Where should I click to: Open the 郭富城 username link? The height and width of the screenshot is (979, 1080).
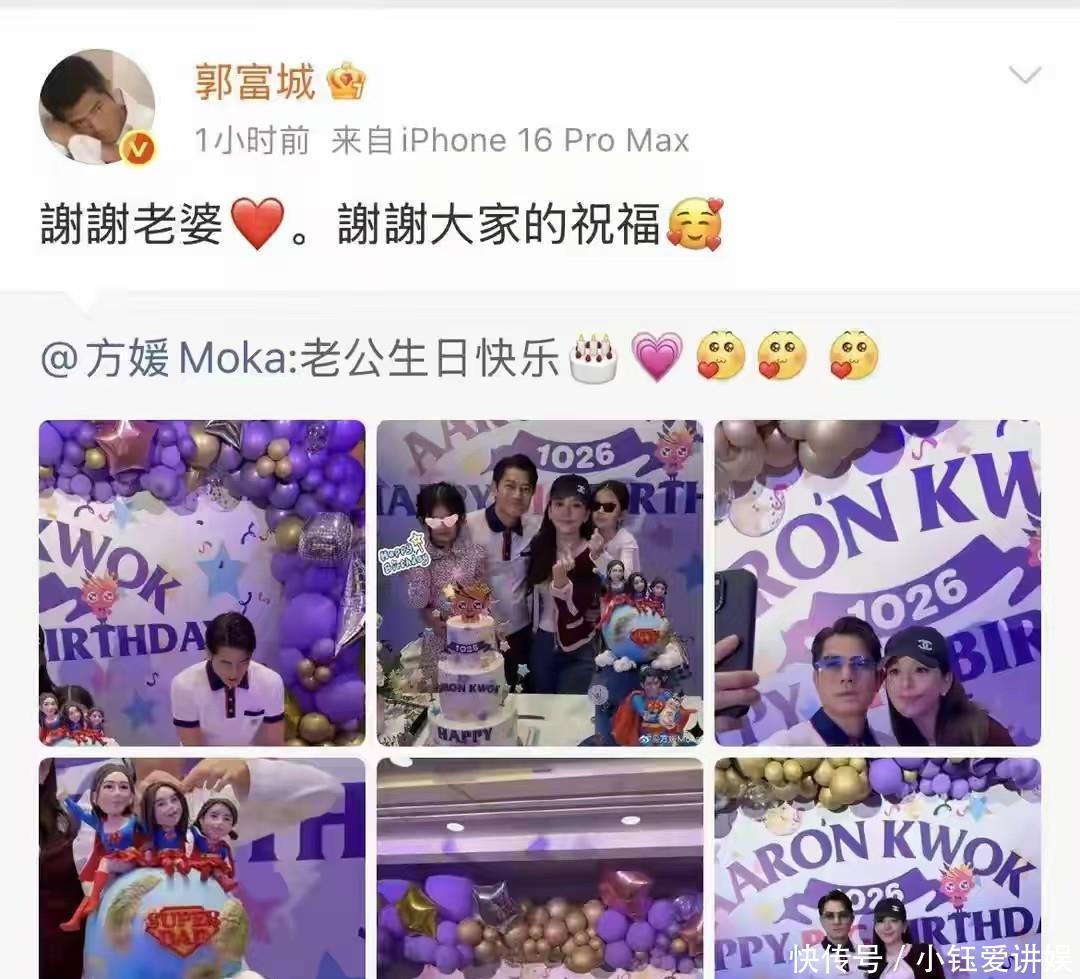255,82
